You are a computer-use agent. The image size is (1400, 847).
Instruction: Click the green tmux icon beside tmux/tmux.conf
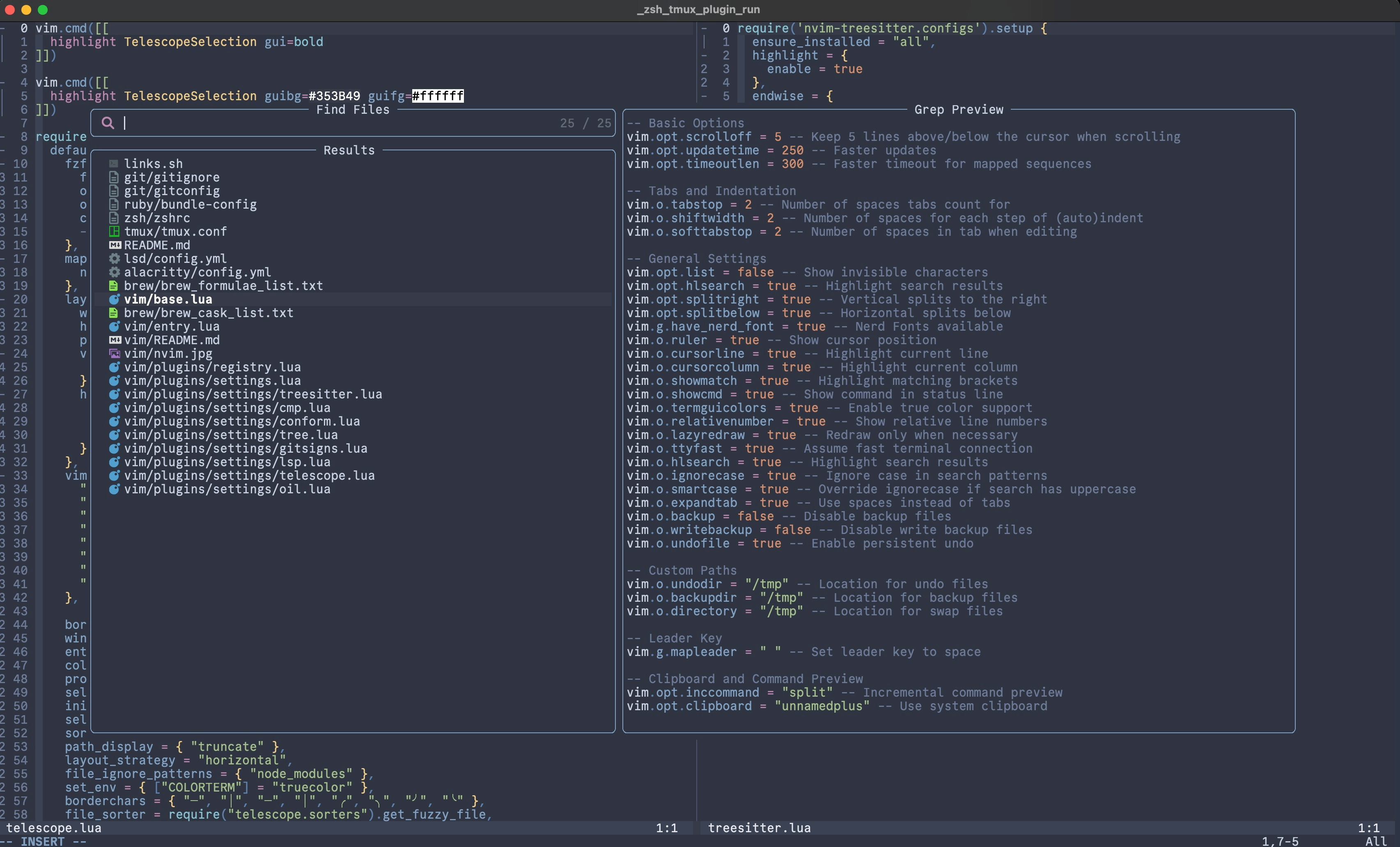pos(114,231)
